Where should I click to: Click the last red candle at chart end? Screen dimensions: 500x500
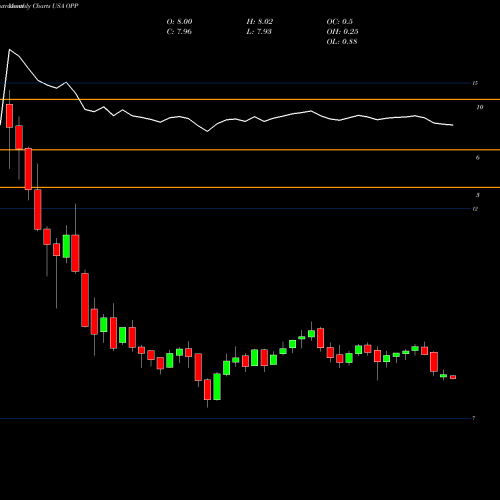[453, 377]
